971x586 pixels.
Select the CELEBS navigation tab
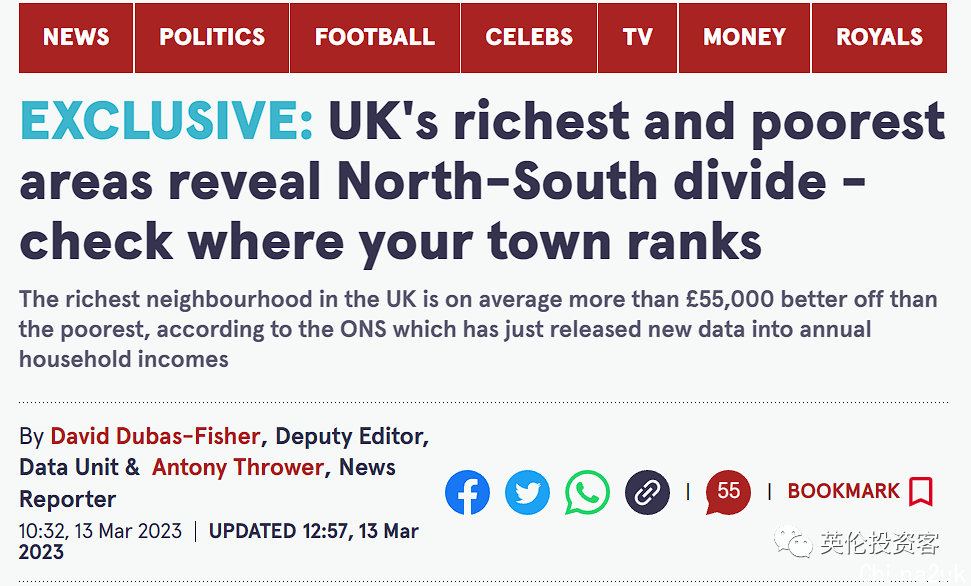tap(529, 38)
